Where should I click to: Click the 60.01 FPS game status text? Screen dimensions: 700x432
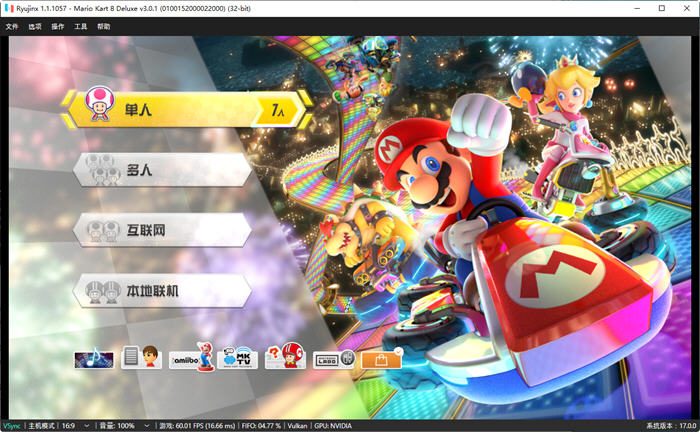click(x=197, y=426)
